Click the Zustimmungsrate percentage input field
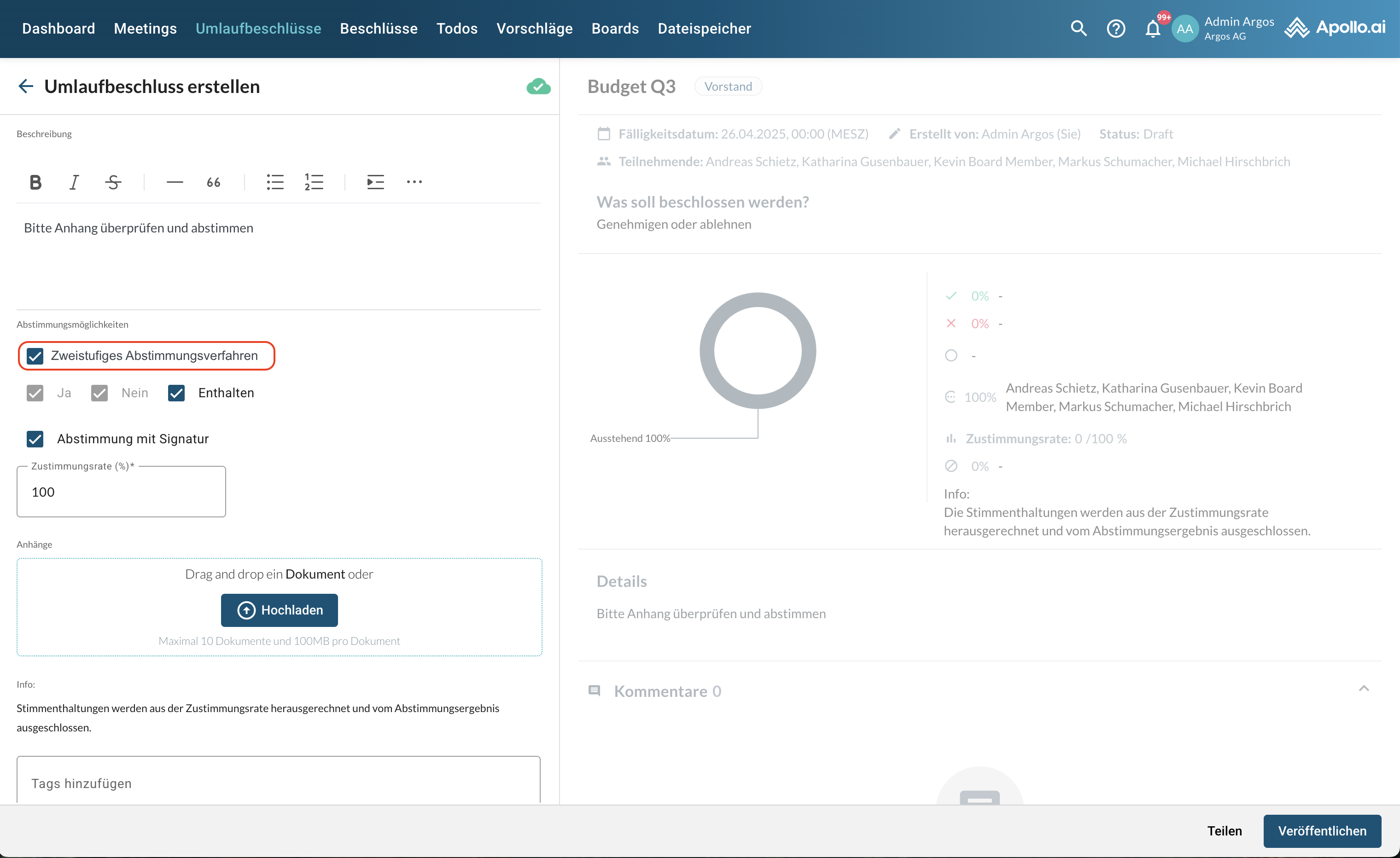The height and width of the screenshot is (858, 1400). (x=121, y=493)
